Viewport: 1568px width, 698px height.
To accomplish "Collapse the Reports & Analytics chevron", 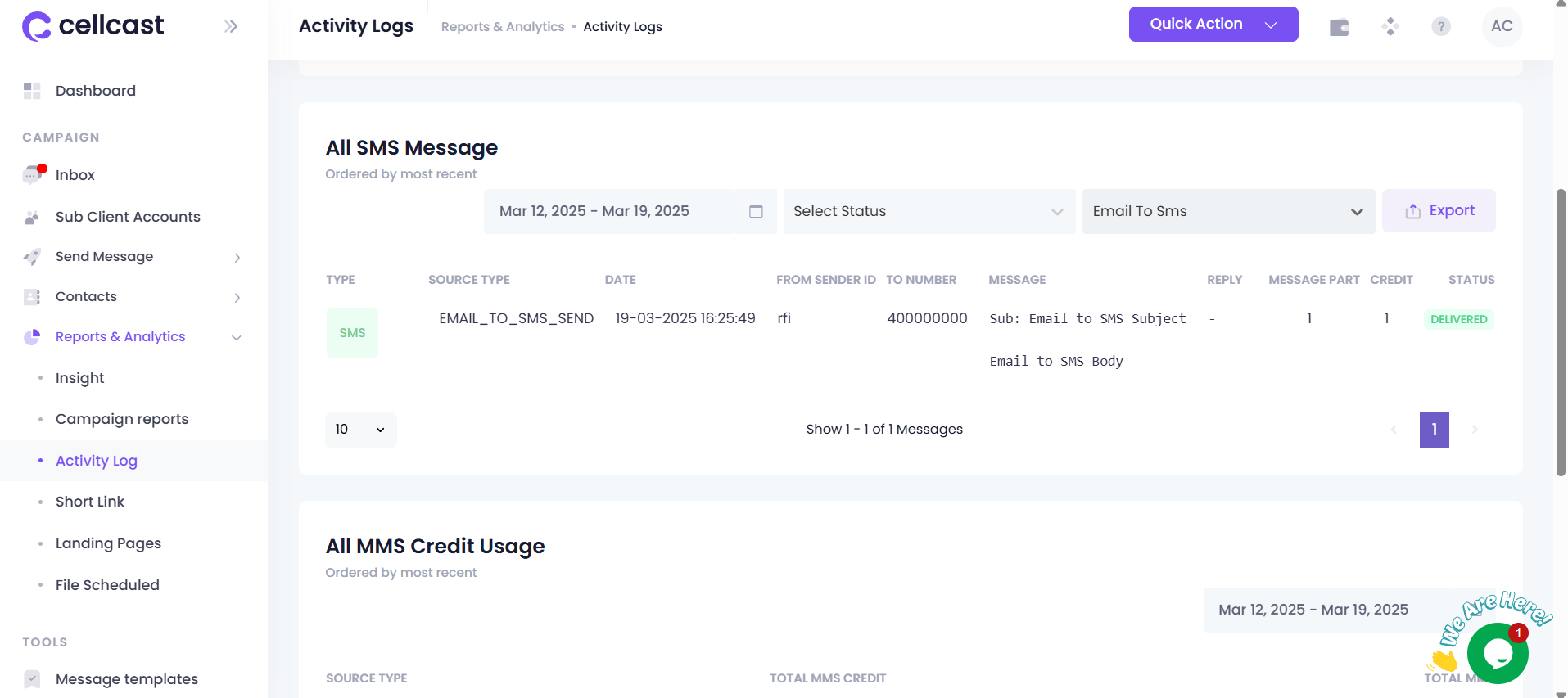I will (237, 338).
